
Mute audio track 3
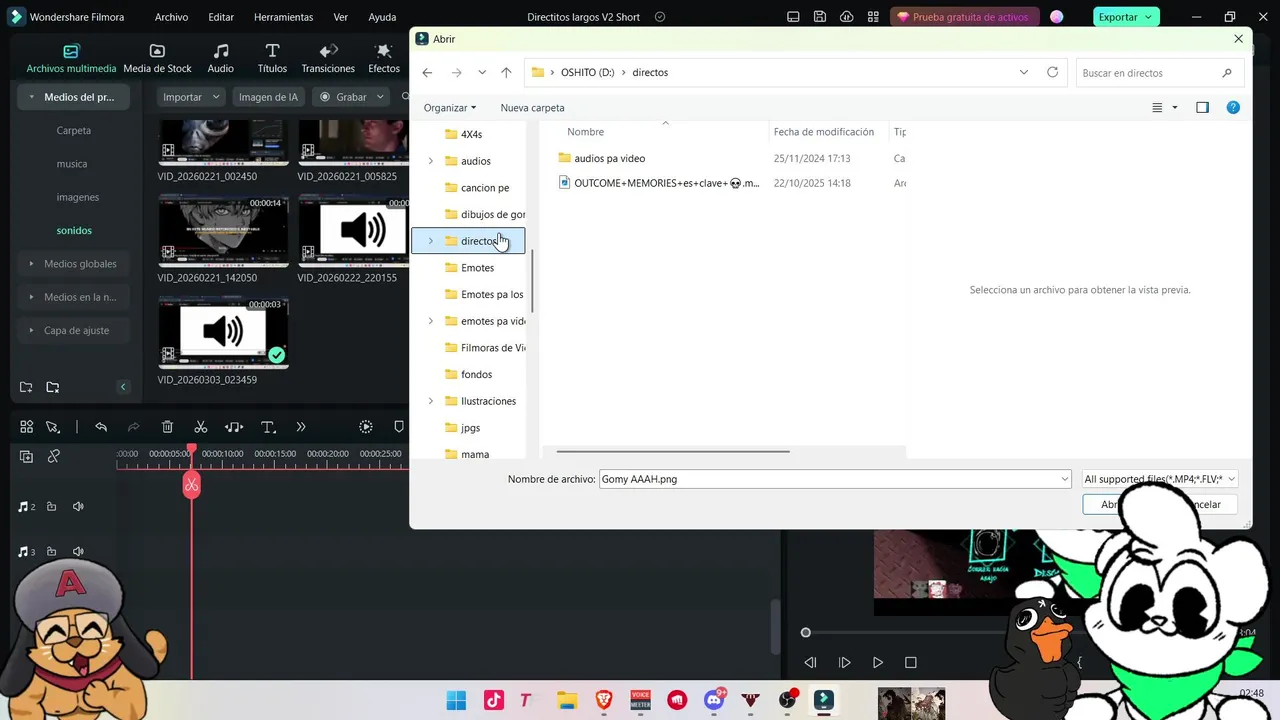point(78,552)
